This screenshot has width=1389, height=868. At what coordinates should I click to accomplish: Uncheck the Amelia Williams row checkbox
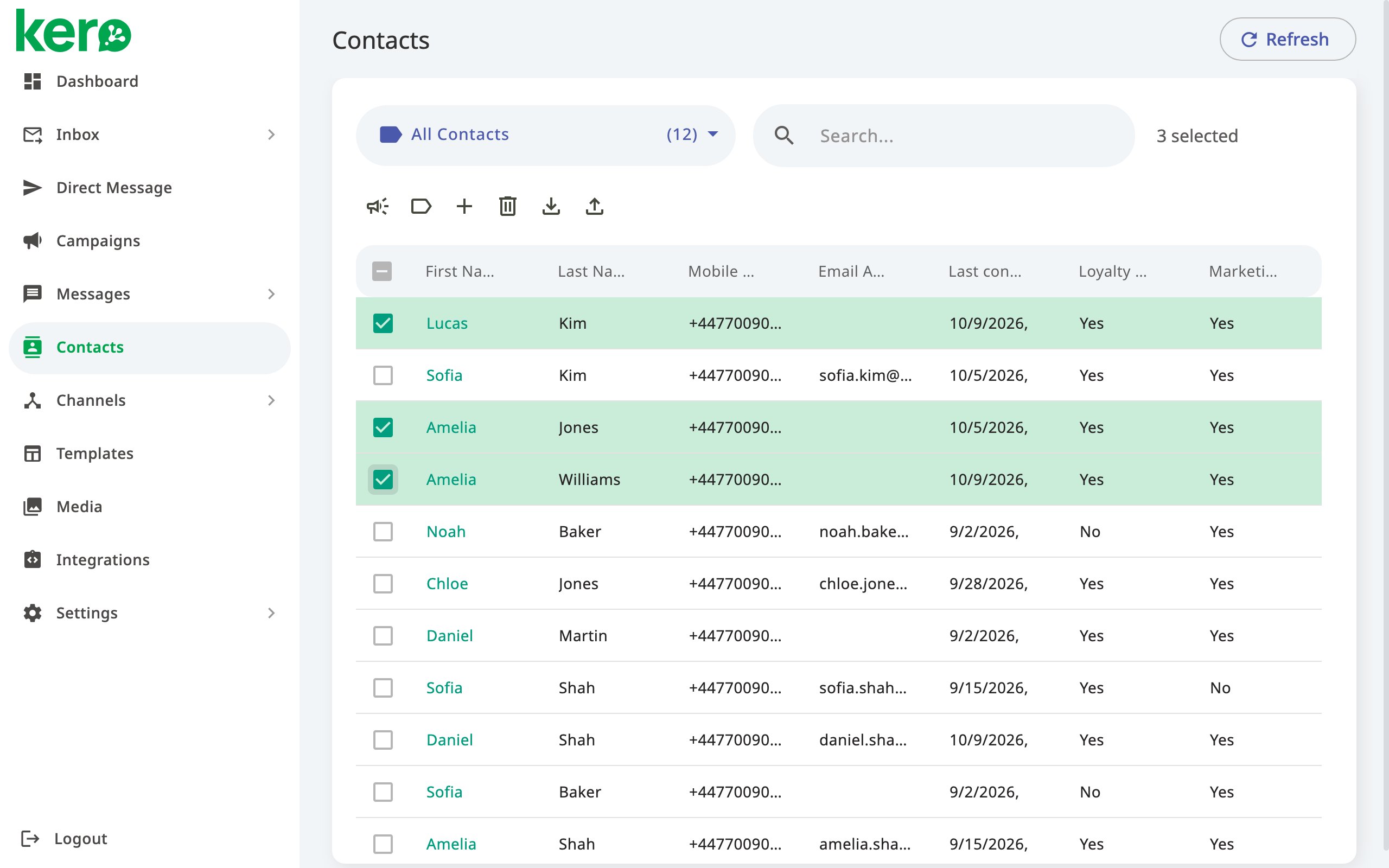click(x=383, y=480)
